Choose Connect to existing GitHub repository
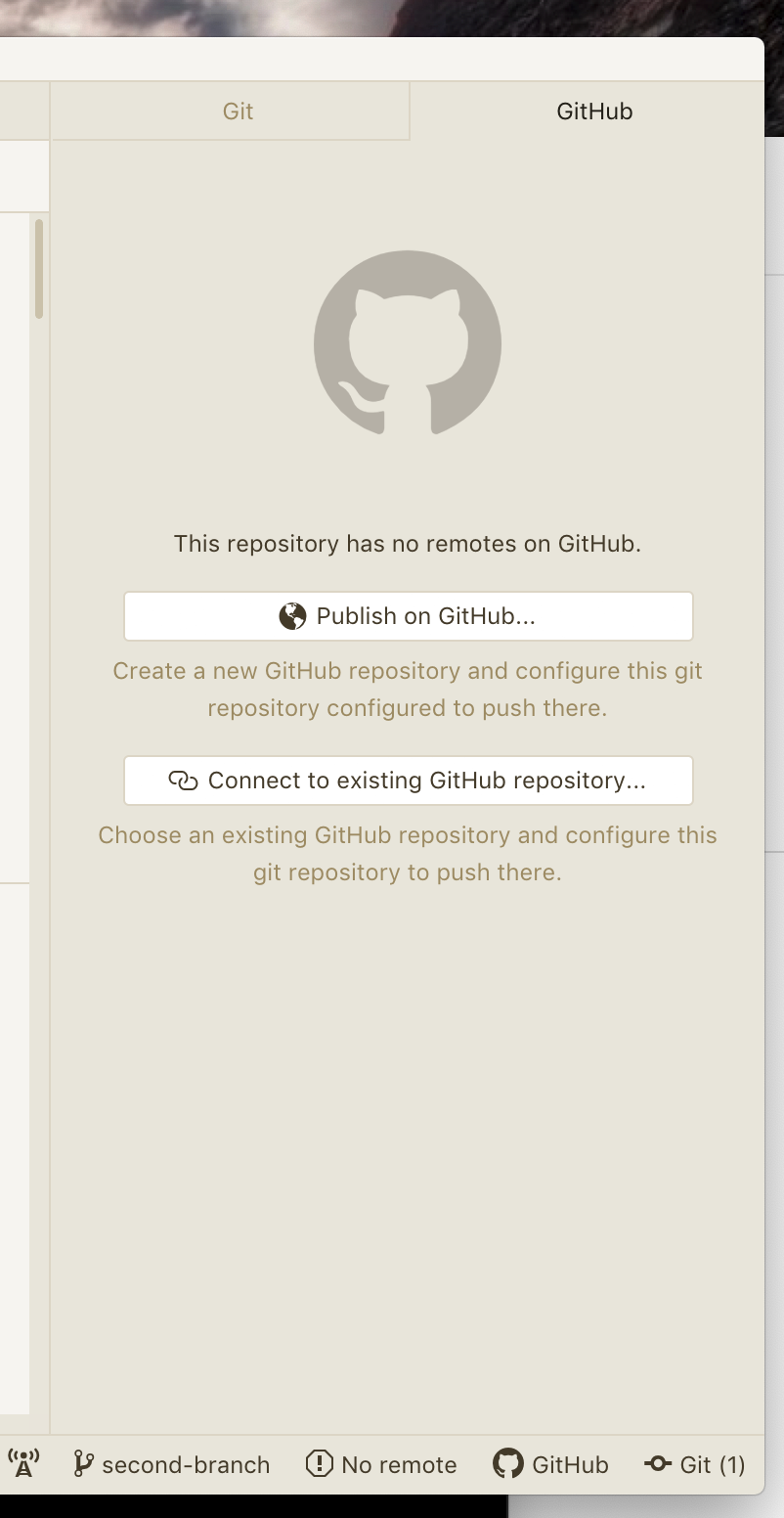Viewport: 784px width, 1518px height. click(408, 781)
